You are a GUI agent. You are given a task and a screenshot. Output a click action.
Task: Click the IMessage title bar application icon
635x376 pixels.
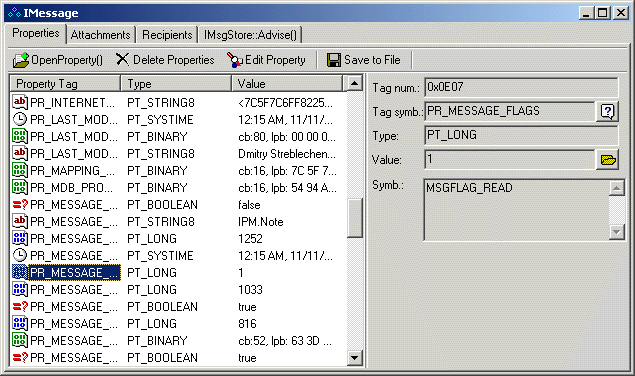(14, 13)
